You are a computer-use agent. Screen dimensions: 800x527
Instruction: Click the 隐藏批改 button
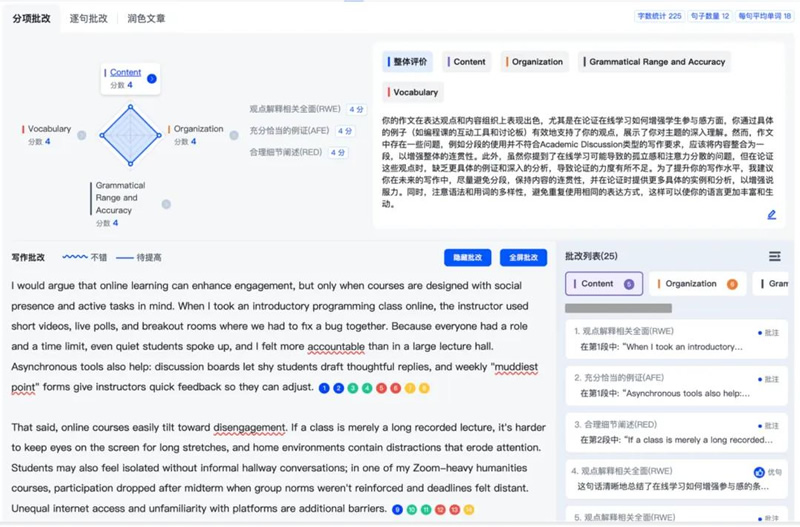(x=467, y=258)
